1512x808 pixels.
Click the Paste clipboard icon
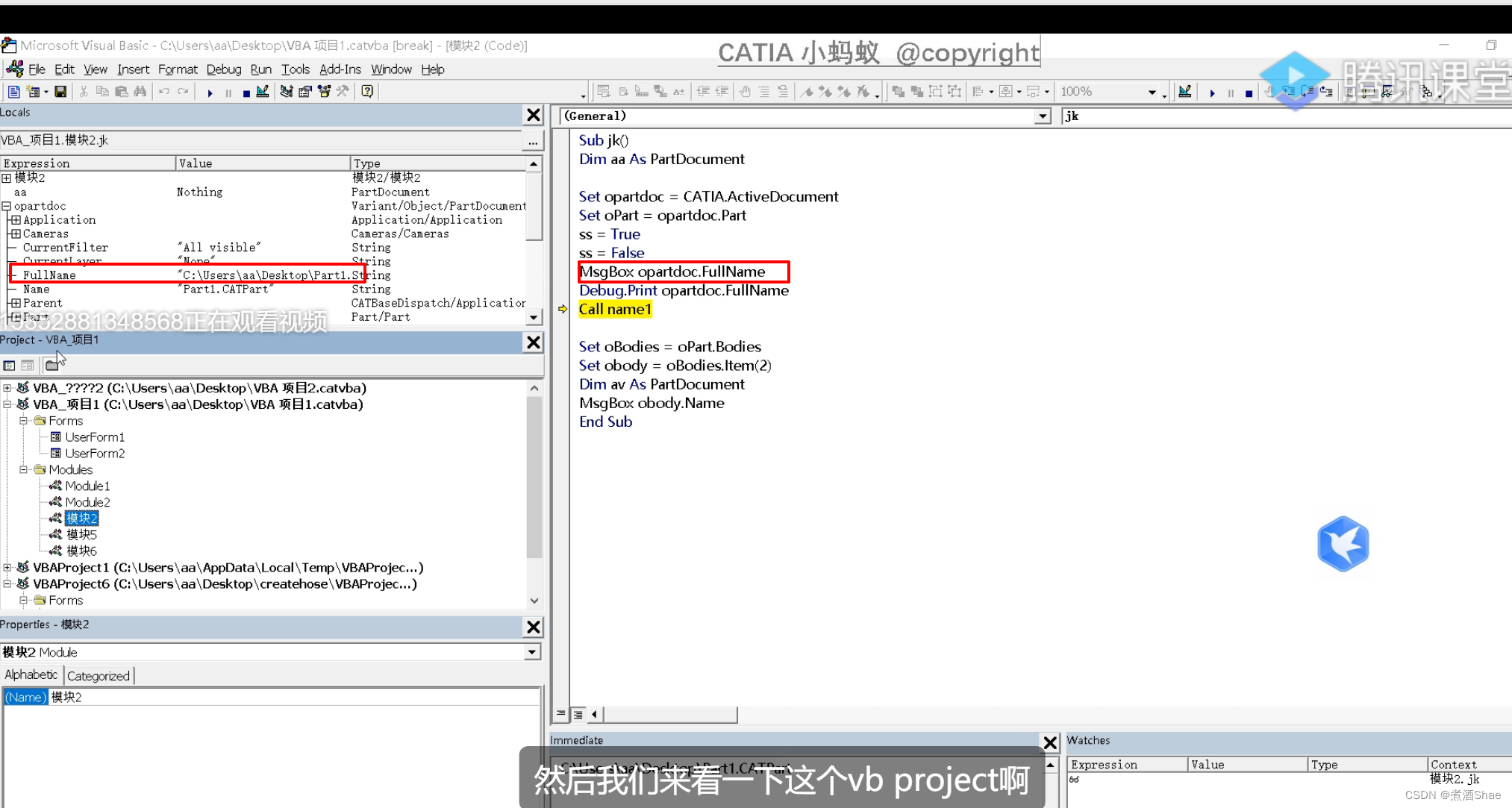121,92
